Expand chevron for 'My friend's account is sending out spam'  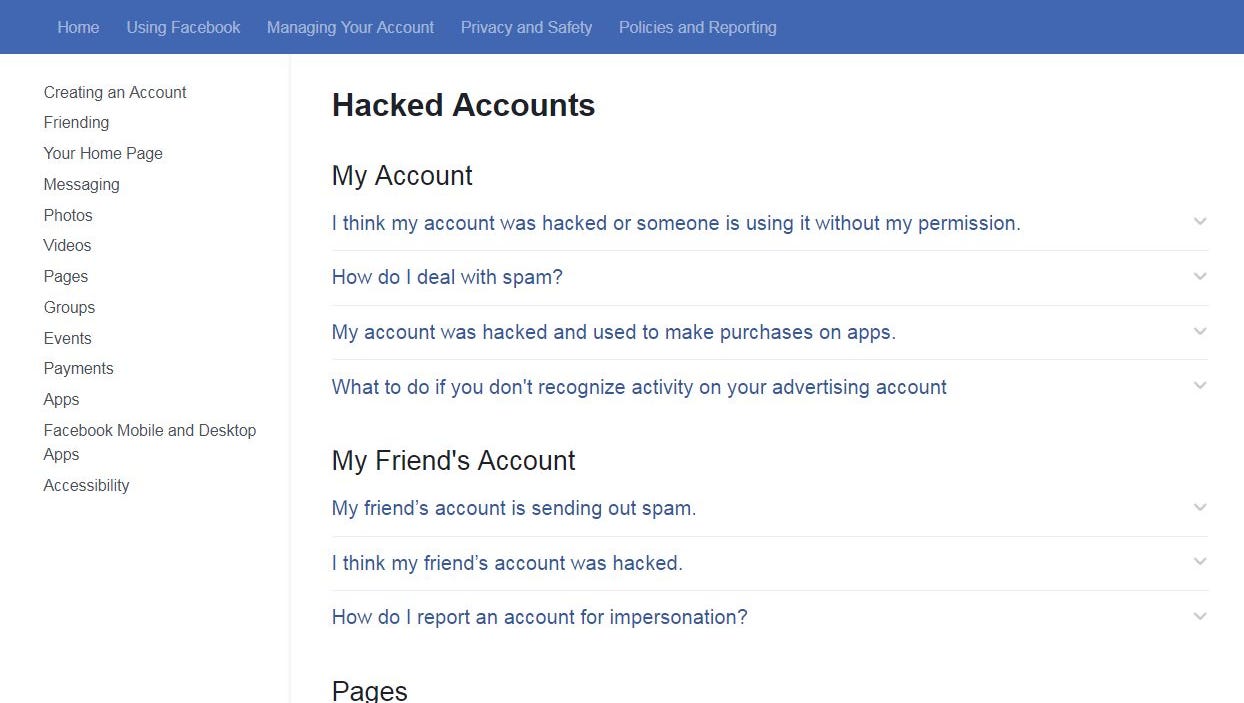pos(1200,507)
